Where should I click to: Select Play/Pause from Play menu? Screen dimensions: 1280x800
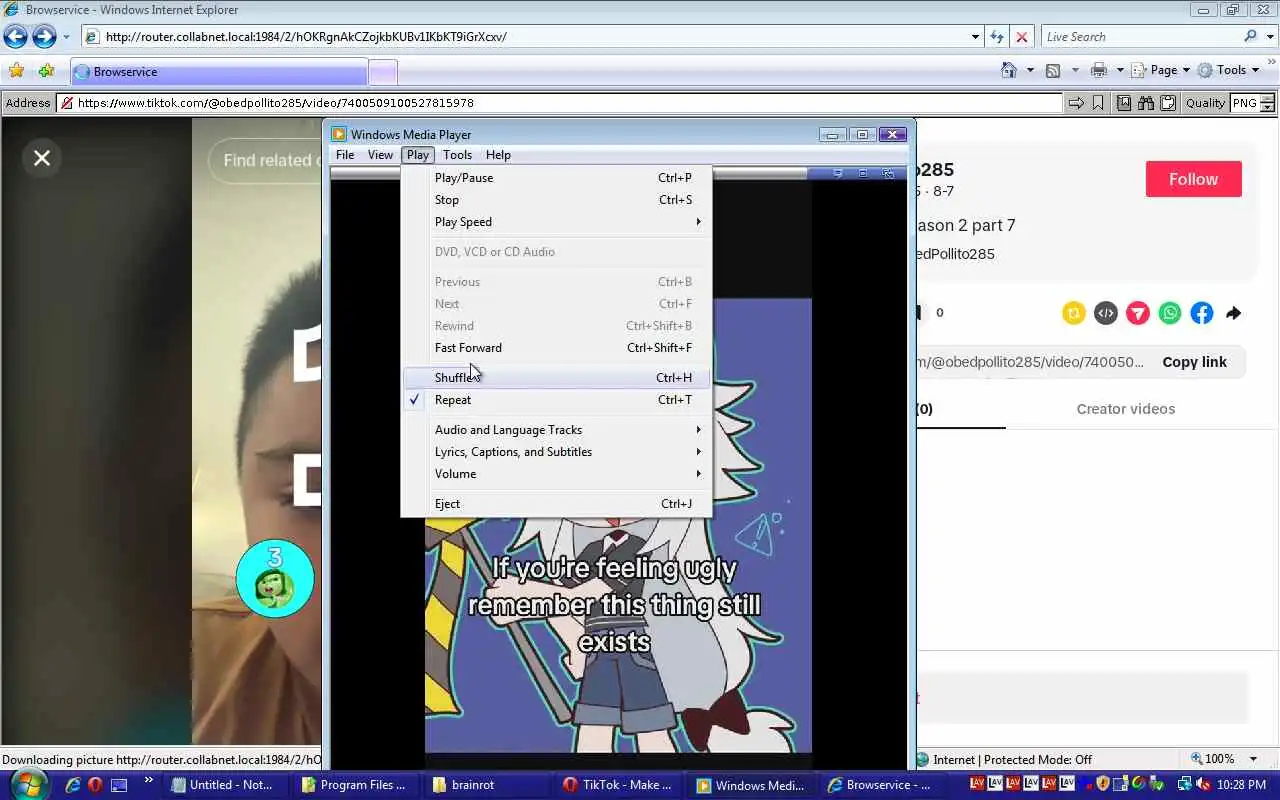(x=556, y=178)
